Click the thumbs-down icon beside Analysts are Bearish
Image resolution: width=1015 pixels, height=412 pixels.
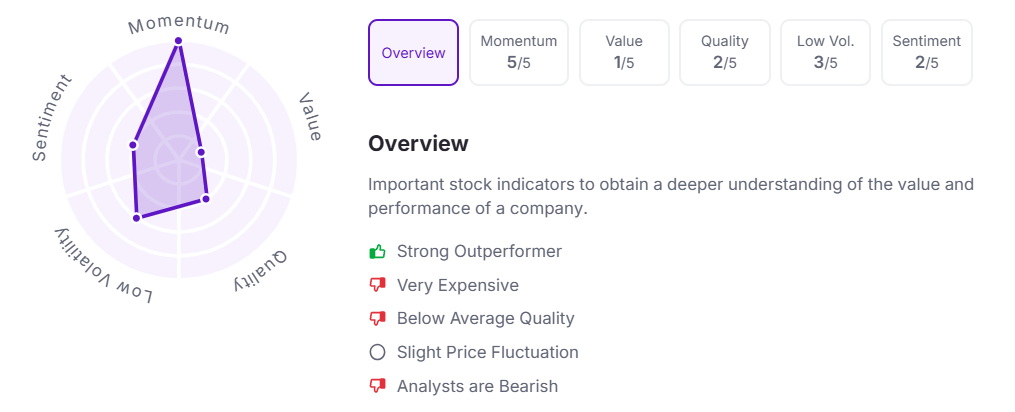pyautogui.click(x=377, y=387)
